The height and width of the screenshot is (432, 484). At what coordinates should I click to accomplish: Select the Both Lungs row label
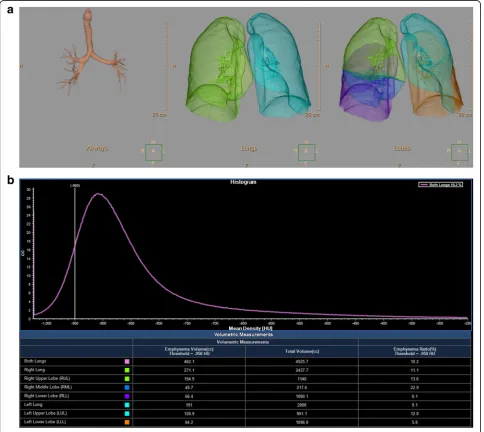click(35, 361)
